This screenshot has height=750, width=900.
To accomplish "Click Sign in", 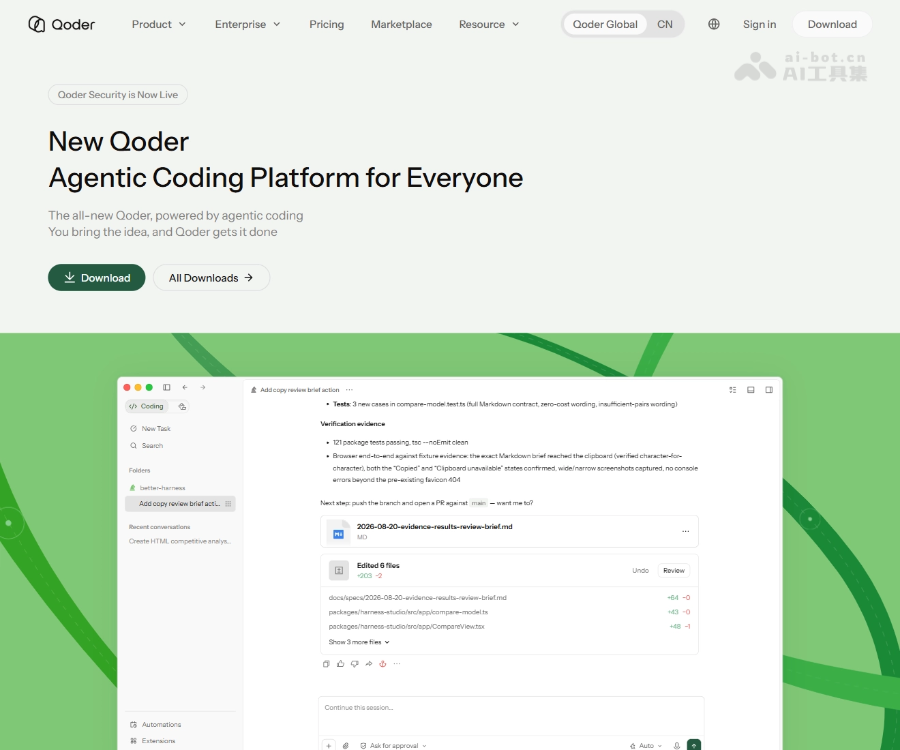I will (759, 24).
